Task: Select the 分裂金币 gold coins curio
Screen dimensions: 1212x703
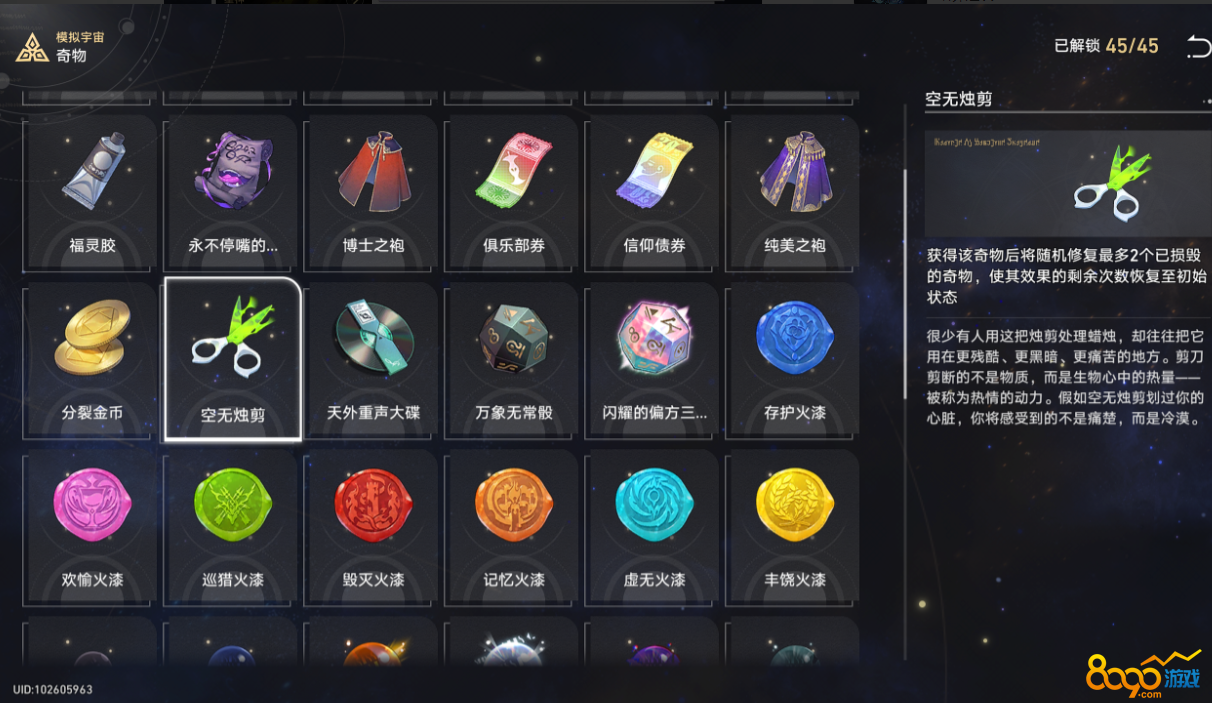Action: pyautogui.click(x=93, y=359)
